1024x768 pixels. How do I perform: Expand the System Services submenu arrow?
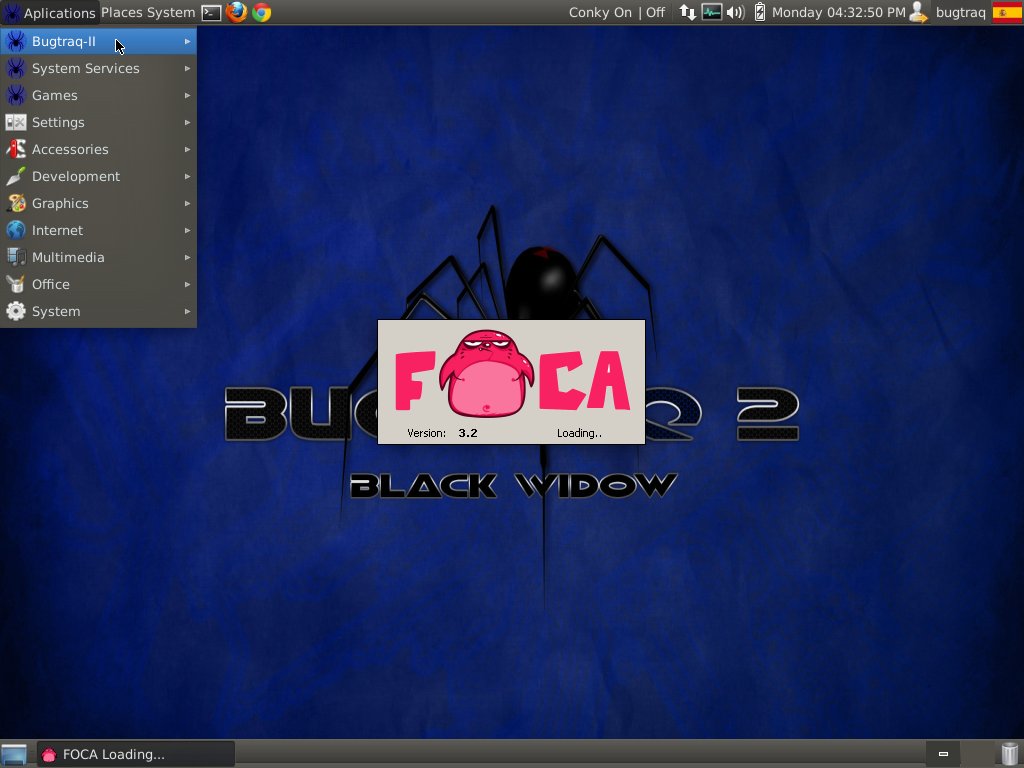[187, 68]
